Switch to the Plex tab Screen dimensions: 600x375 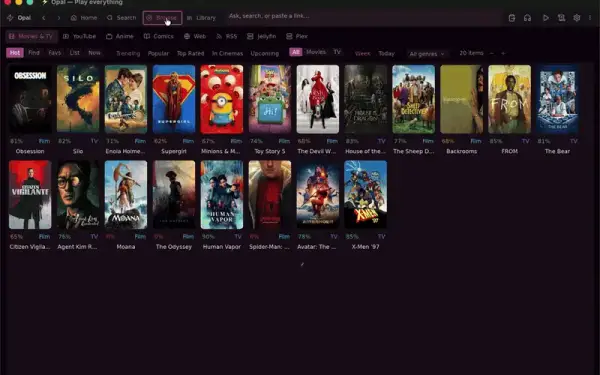[x=297, y=36]
